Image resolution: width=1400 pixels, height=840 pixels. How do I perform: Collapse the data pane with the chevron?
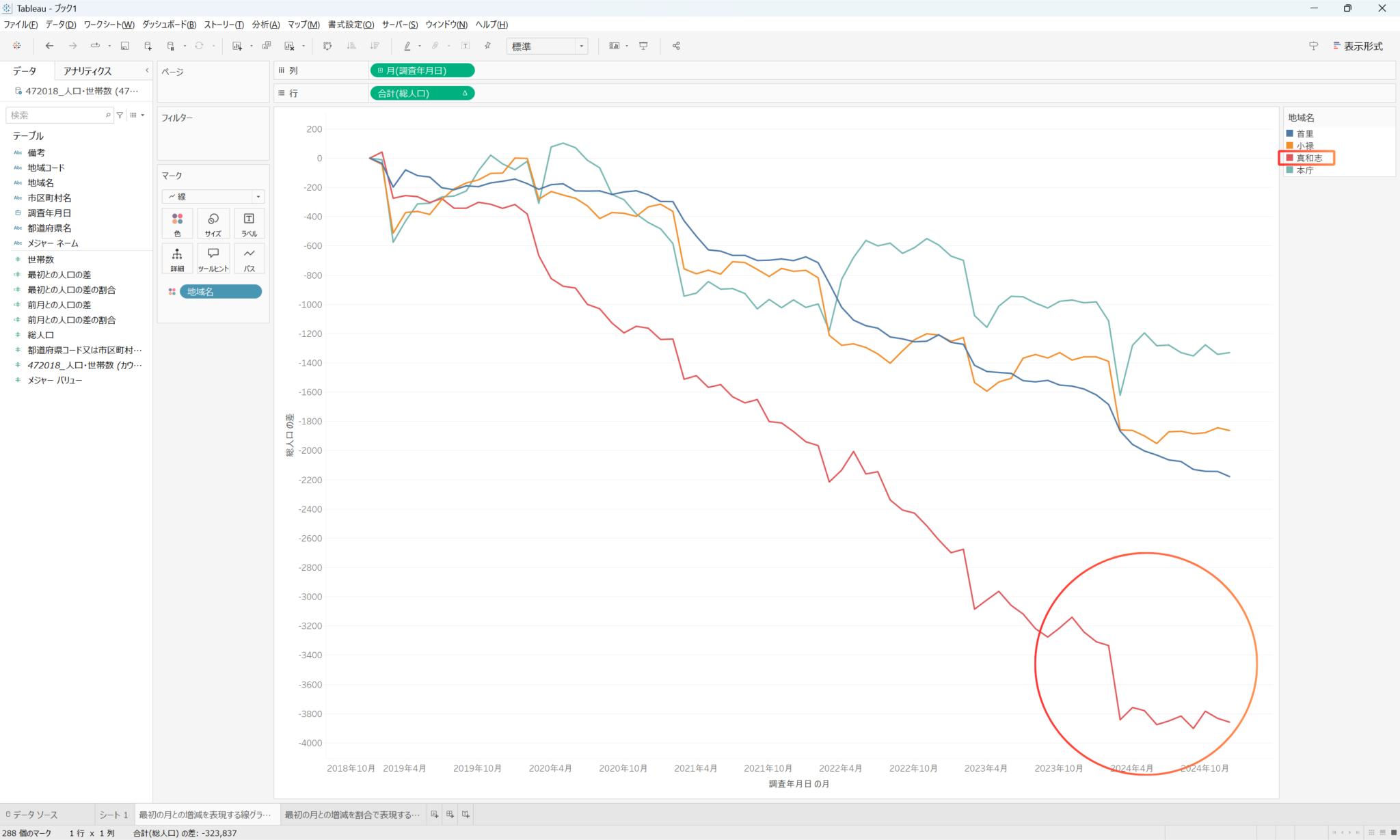[147, 70]
